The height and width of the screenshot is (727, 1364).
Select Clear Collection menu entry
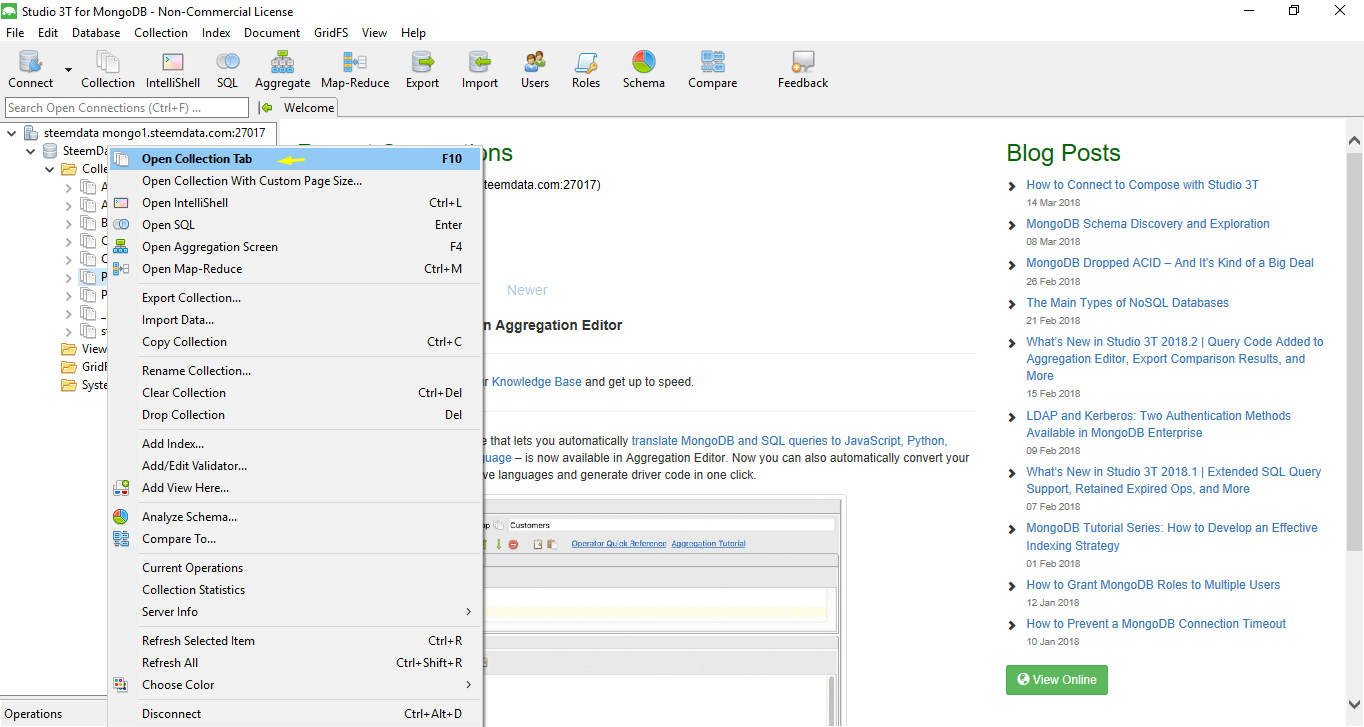(x=296, y=393)
